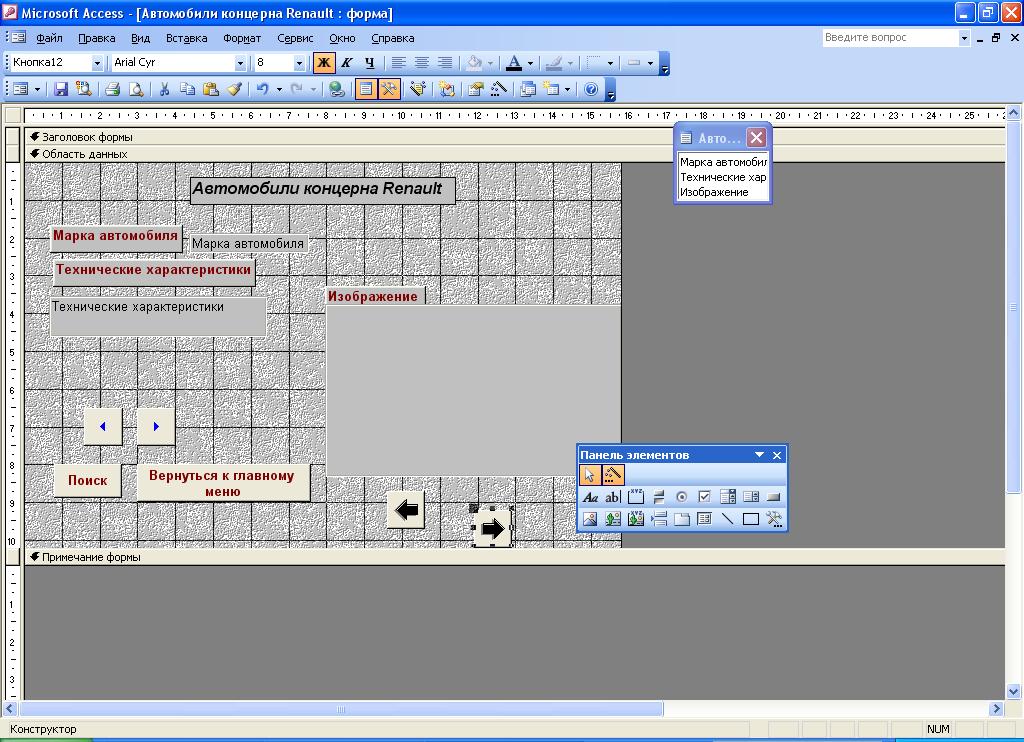Toggle the Toolbox button on main toolbar
1024x742 pixels.
click(x=389, y=89)
